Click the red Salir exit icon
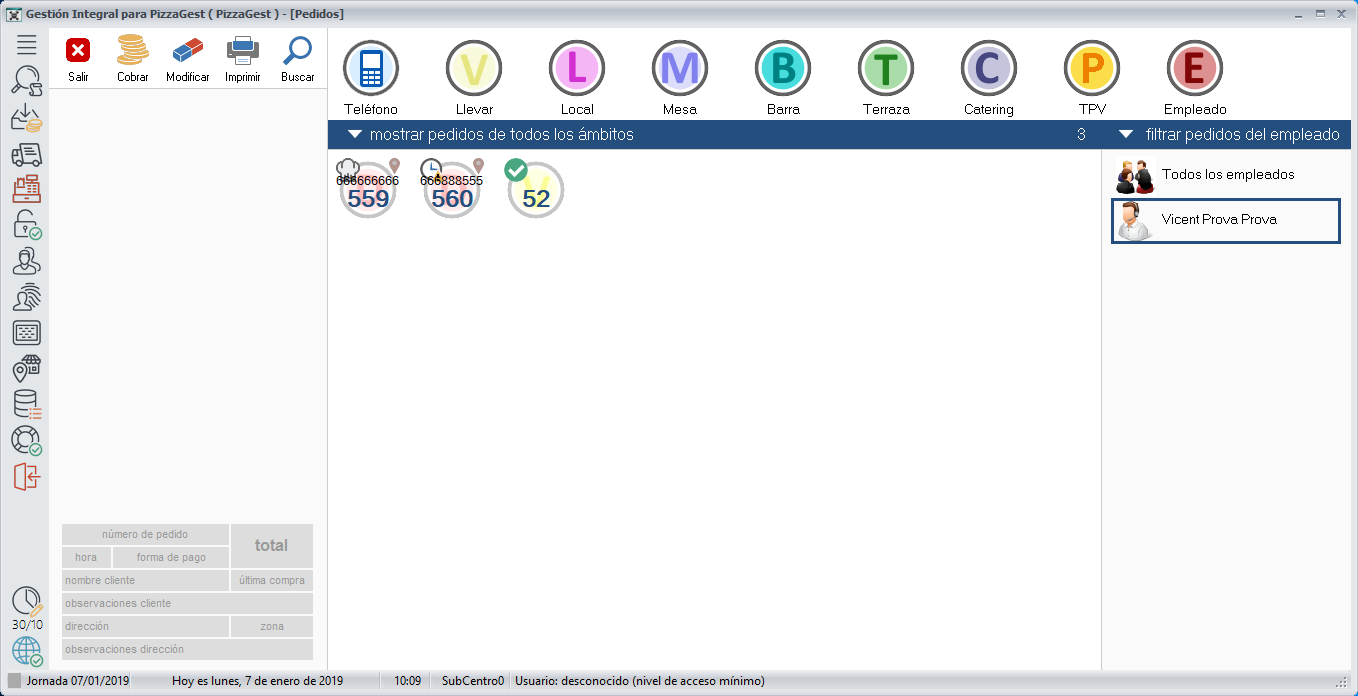The width and height of the screenshot is (1358, 696). (x=78, y=52)
